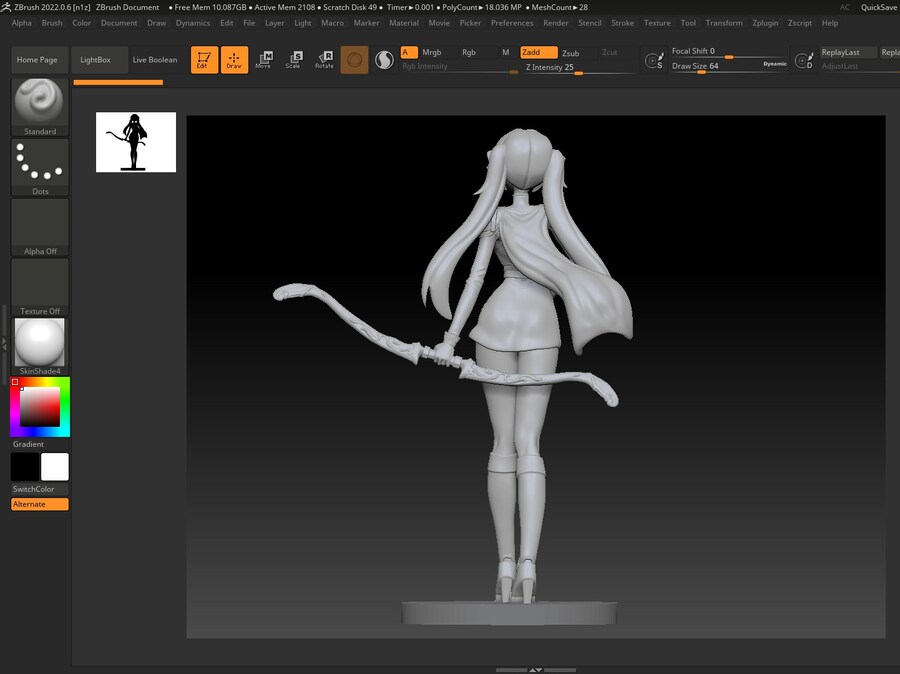Image resolution: width=900 pixels, height=674 pixels.
Task: Open the Stroke menu
Action: [622, 23]
